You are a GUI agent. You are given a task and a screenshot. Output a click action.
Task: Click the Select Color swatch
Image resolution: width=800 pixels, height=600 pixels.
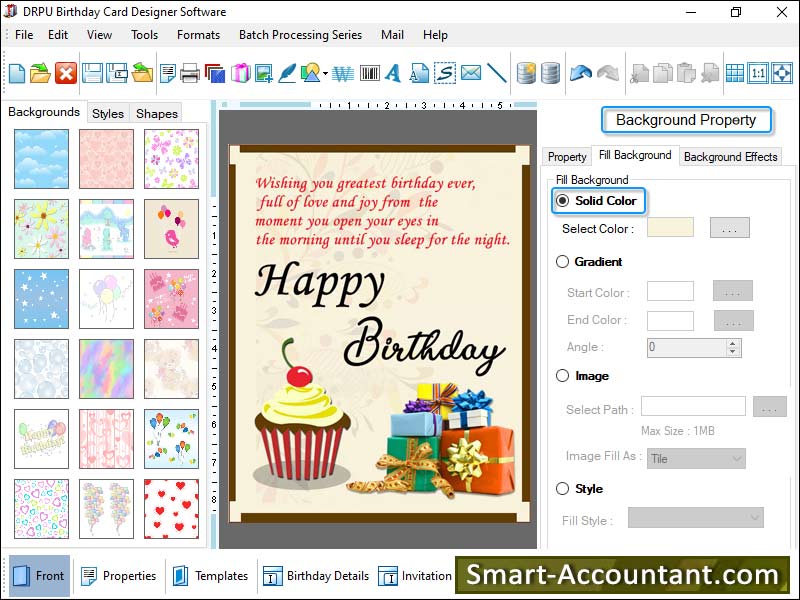coord(670,228)
